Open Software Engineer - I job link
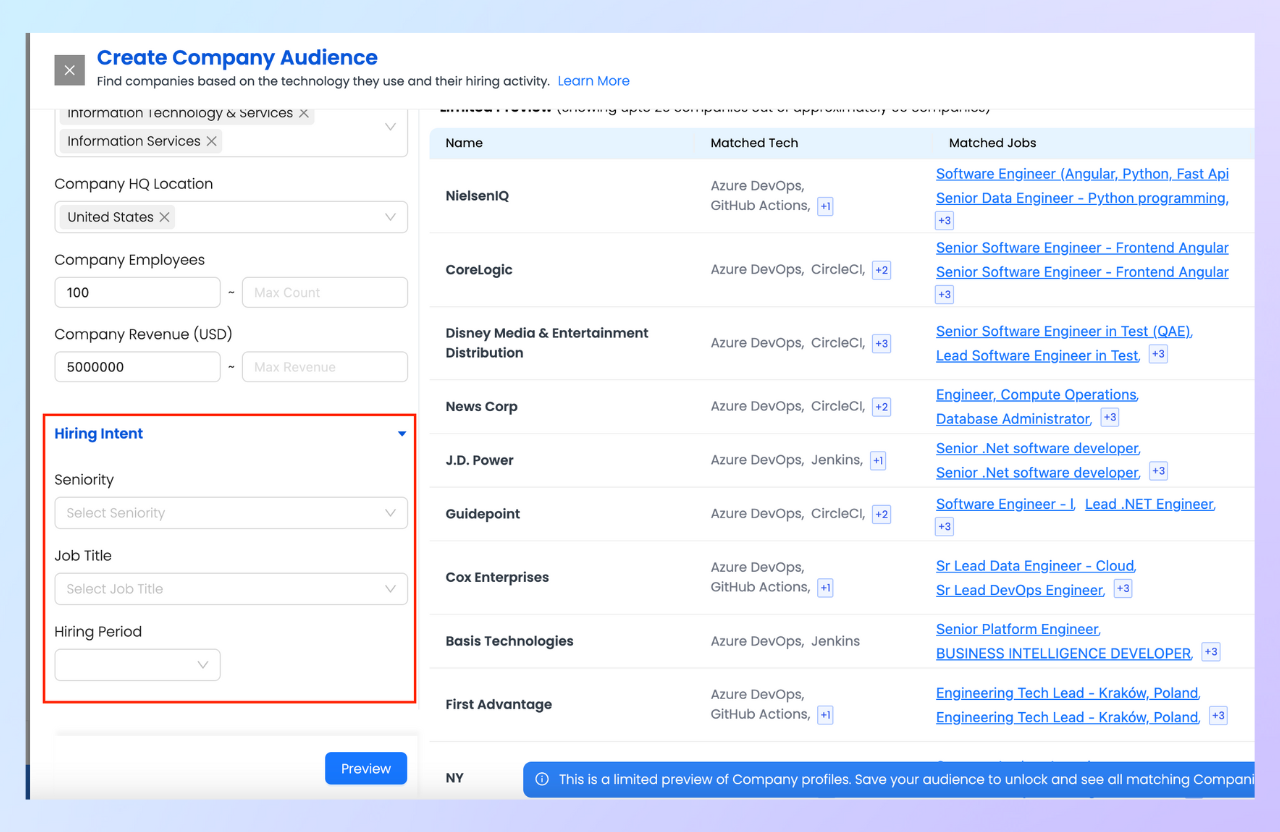1280x832 pixels. [1005, 504]
